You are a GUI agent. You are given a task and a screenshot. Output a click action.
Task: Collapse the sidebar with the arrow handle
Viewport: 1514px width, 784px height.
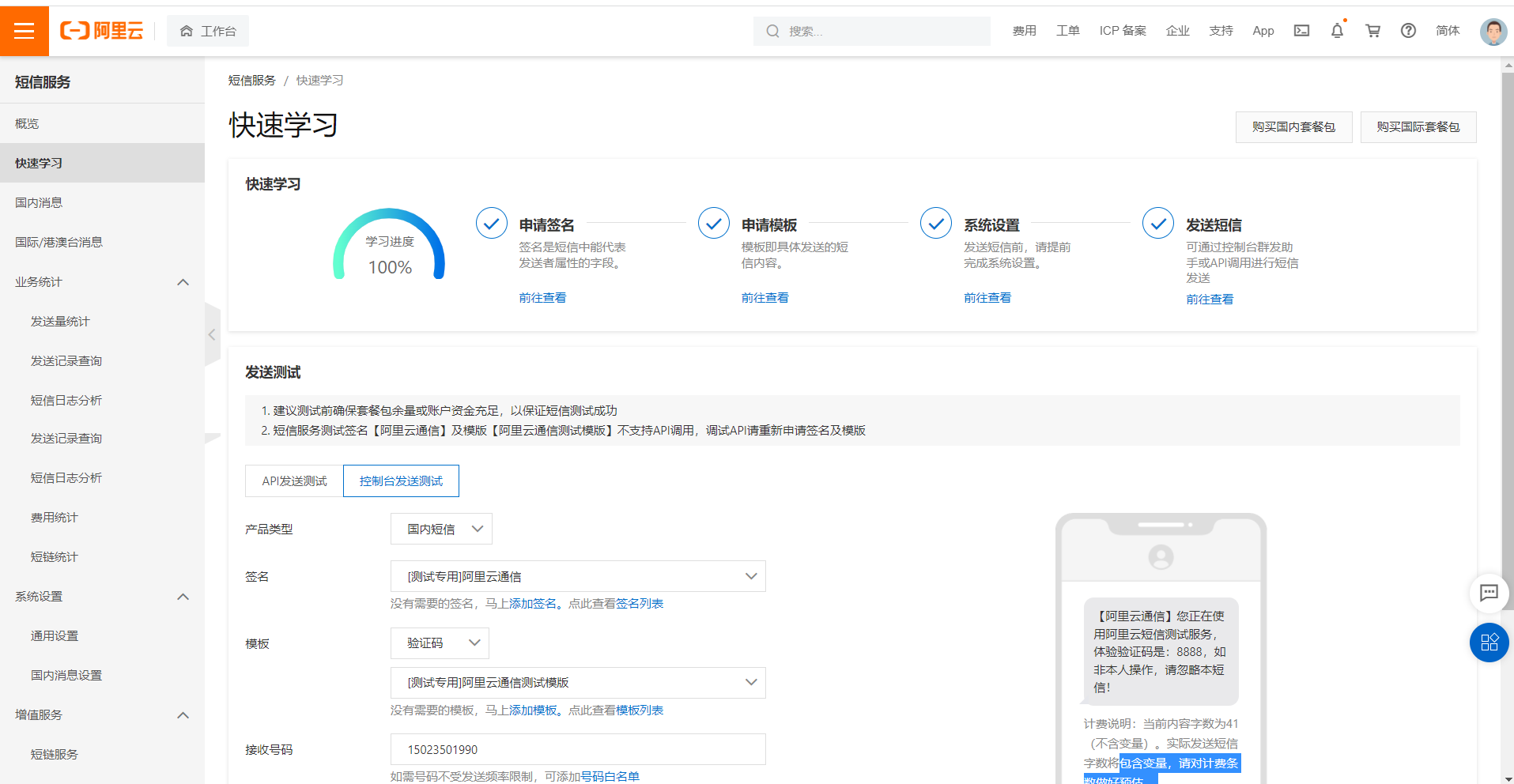(x=212, y=334)
